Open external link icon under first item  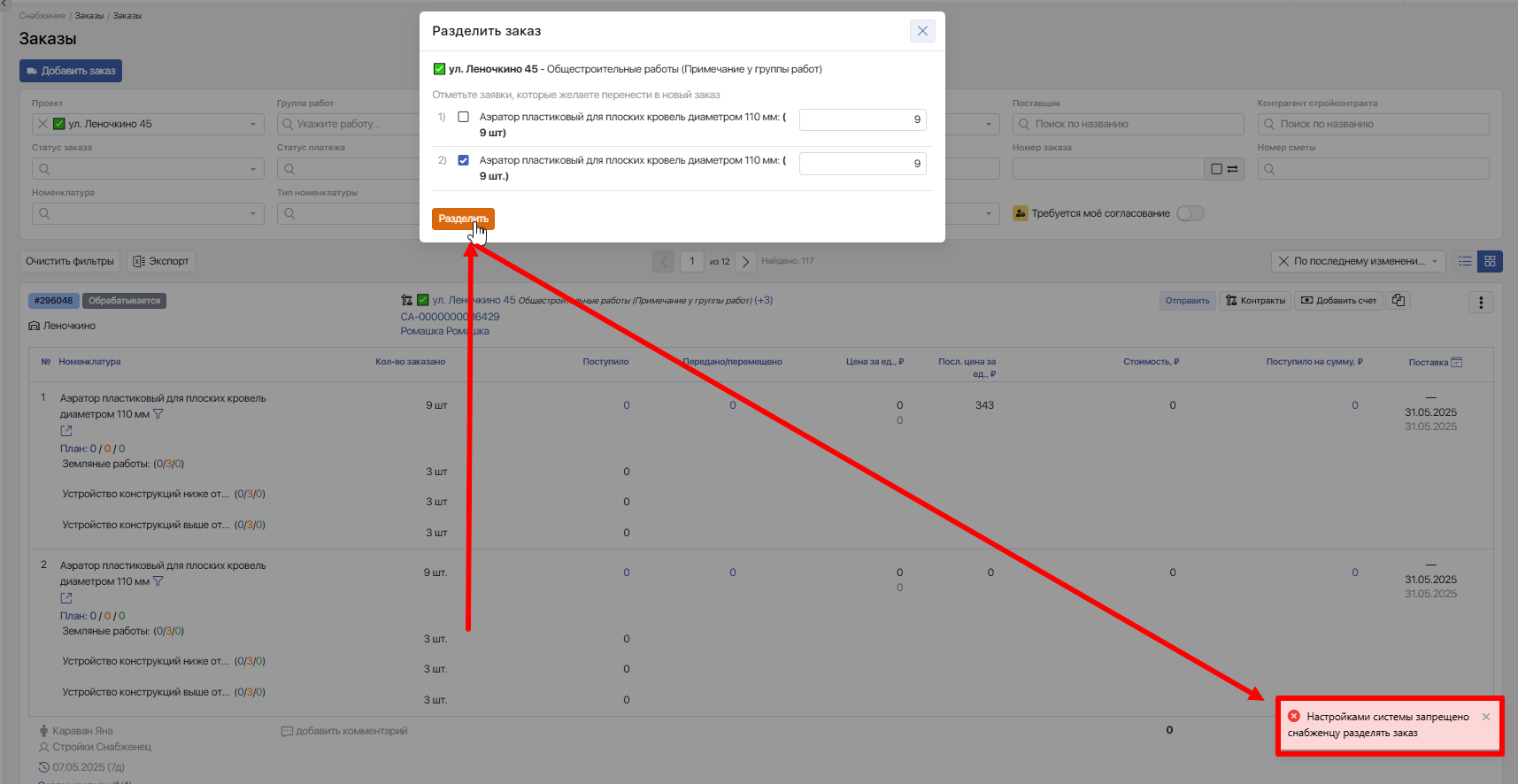(x=66, y=431)
